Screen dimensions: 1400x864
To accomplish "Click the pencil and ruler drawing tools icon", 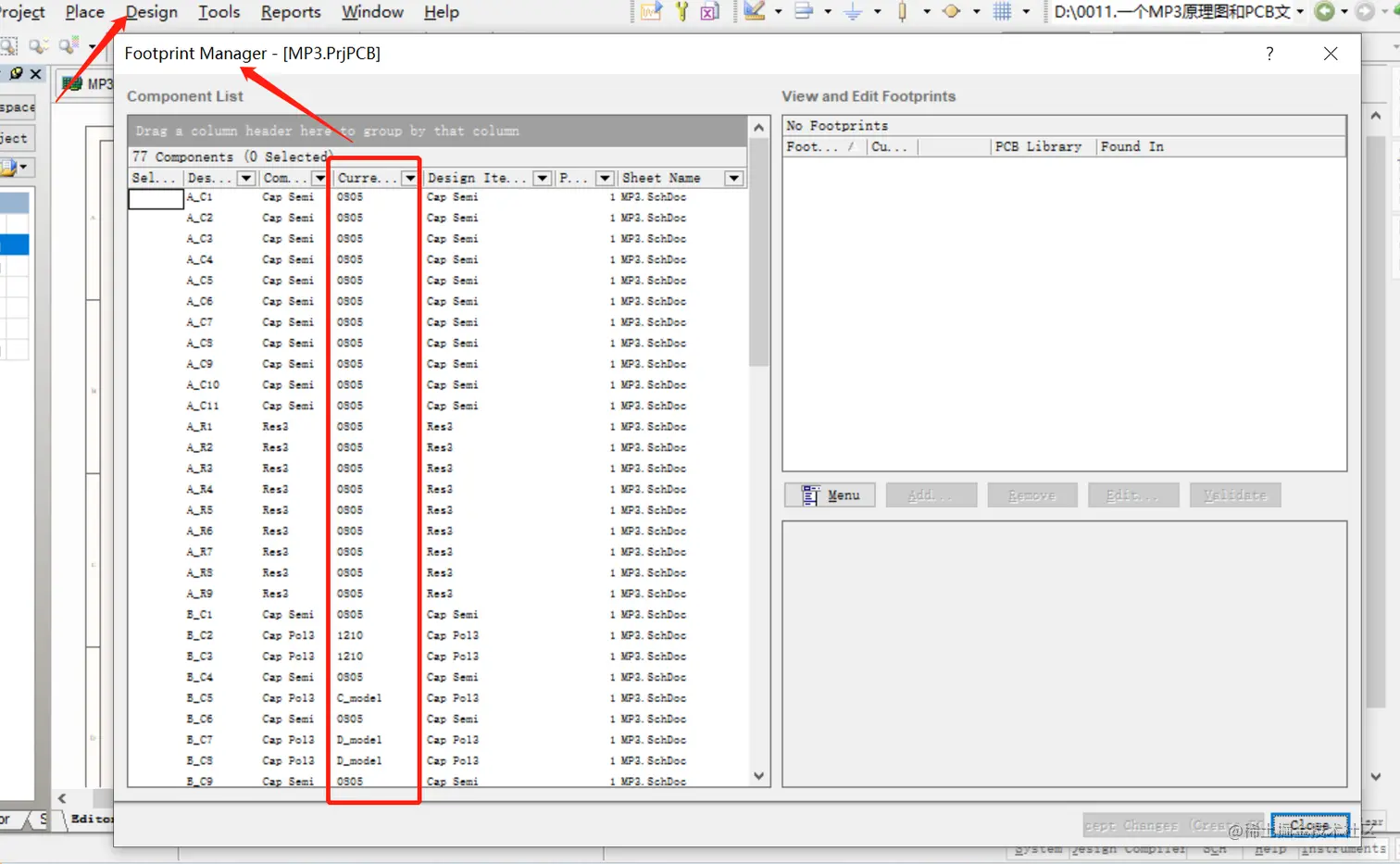I will point(755,11).
